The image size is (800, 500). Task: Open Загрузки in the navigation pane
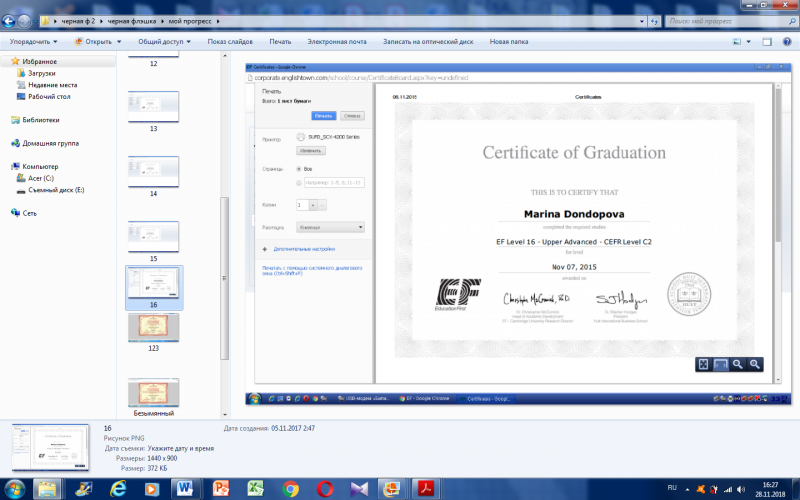[x=41, y=73]
